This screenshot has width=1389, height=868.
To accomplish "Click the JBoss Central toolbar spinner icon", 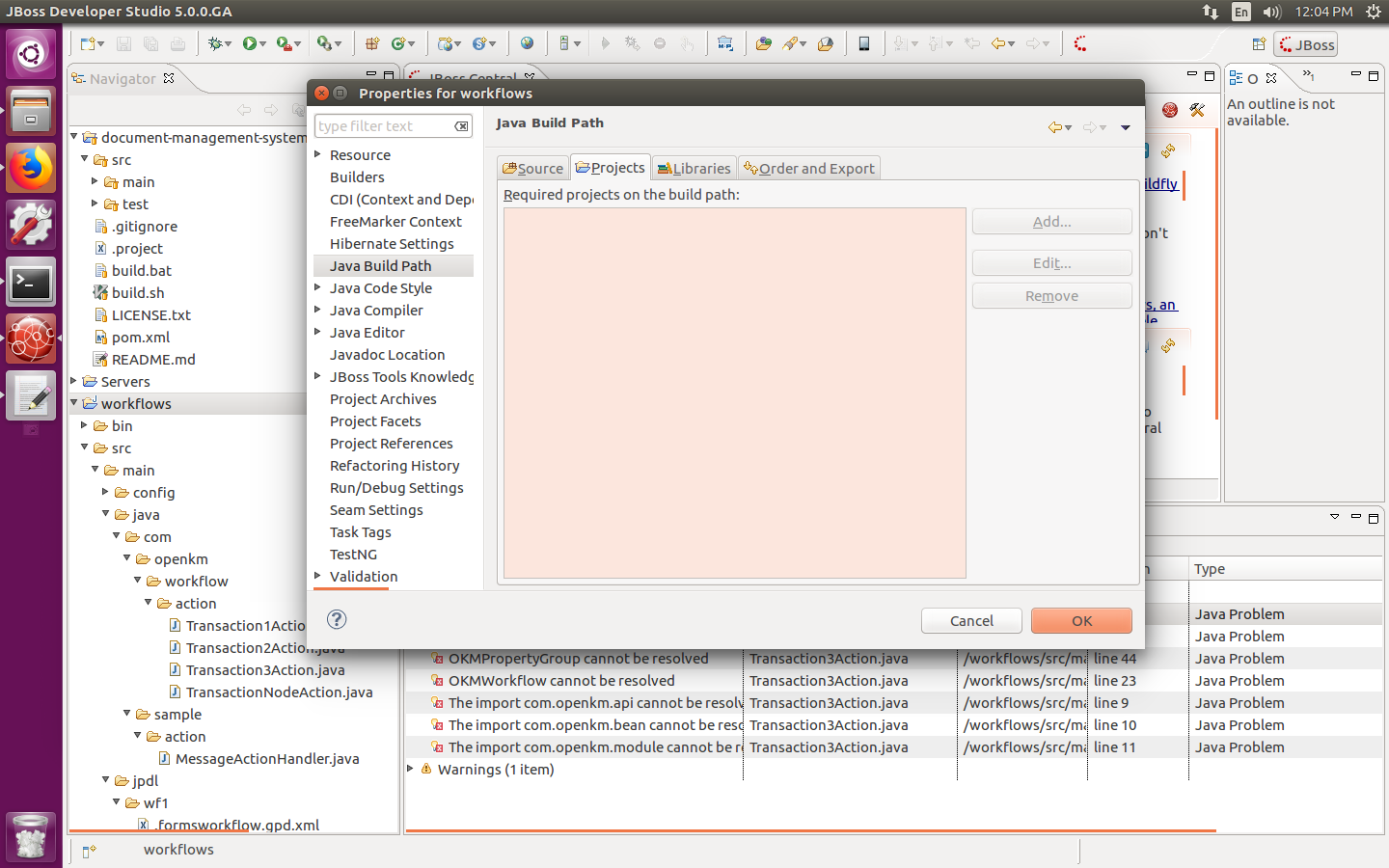I will pos(1080,43).
